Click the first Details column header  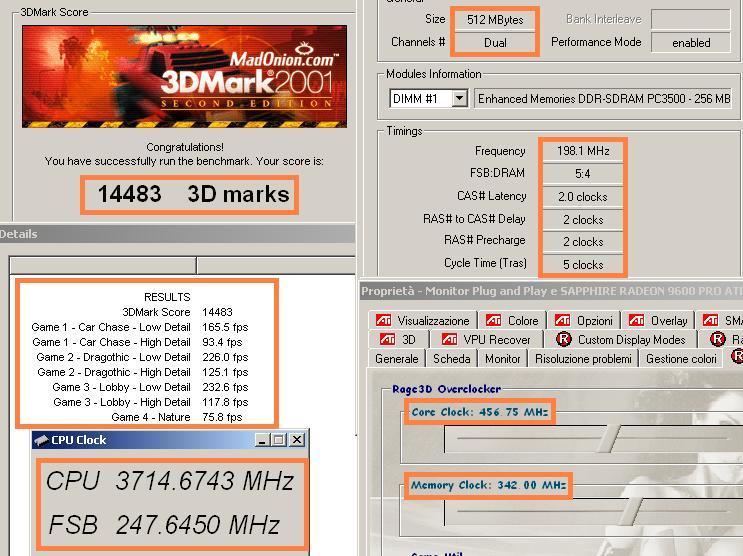click(103, 265)
